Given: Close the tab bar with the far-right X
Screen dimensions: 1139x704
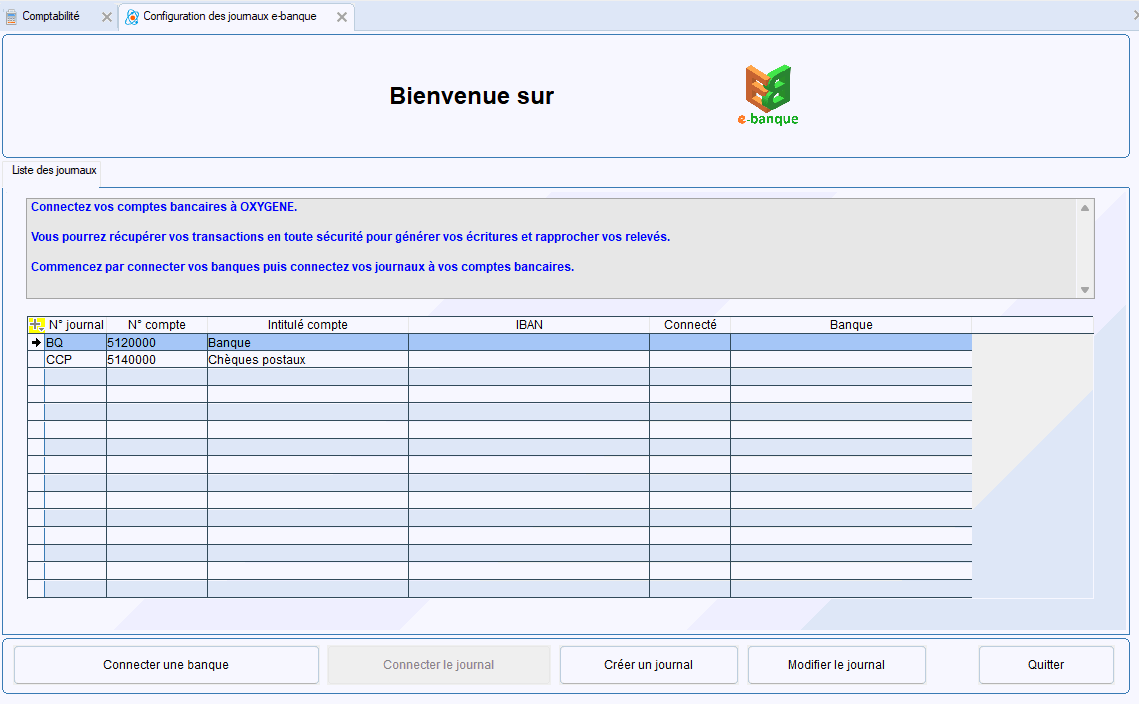Looking at the screenshot, I should tap(1135, 15).
